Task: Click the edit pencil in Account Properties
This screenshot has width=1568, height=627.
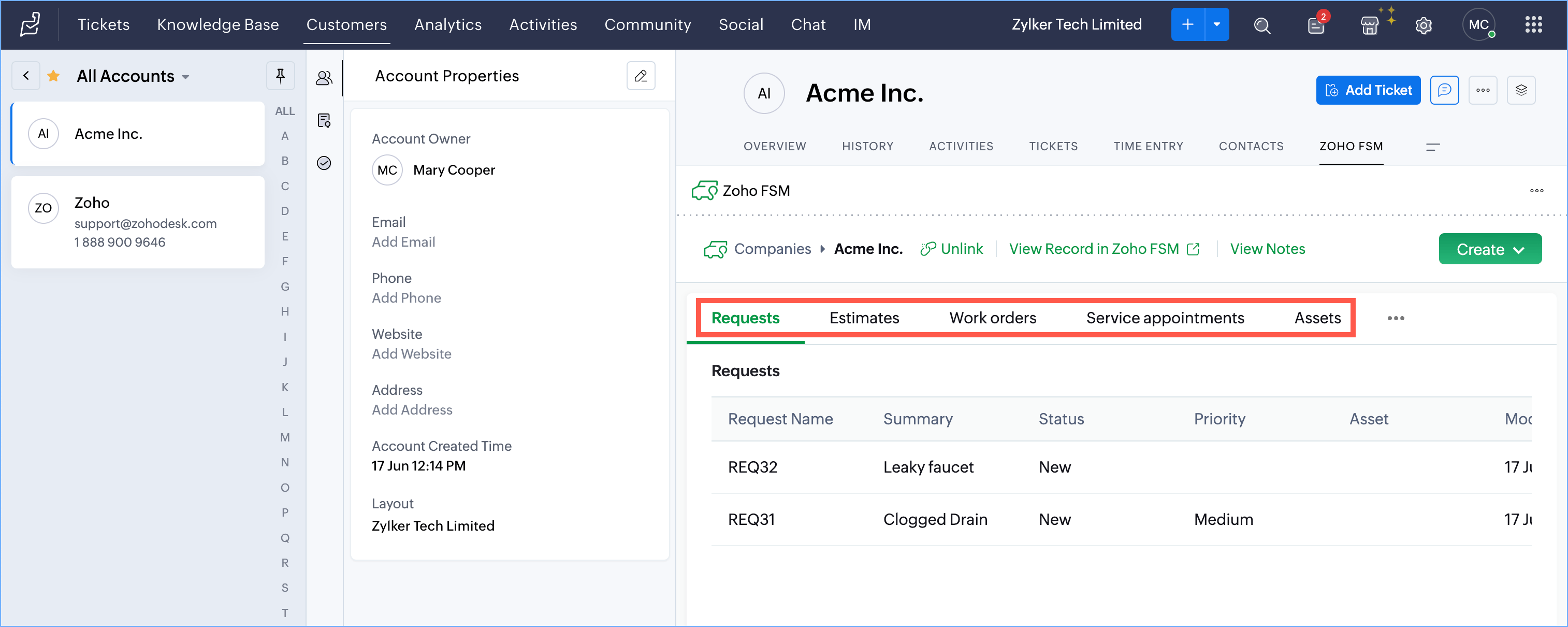Action: 641,76
